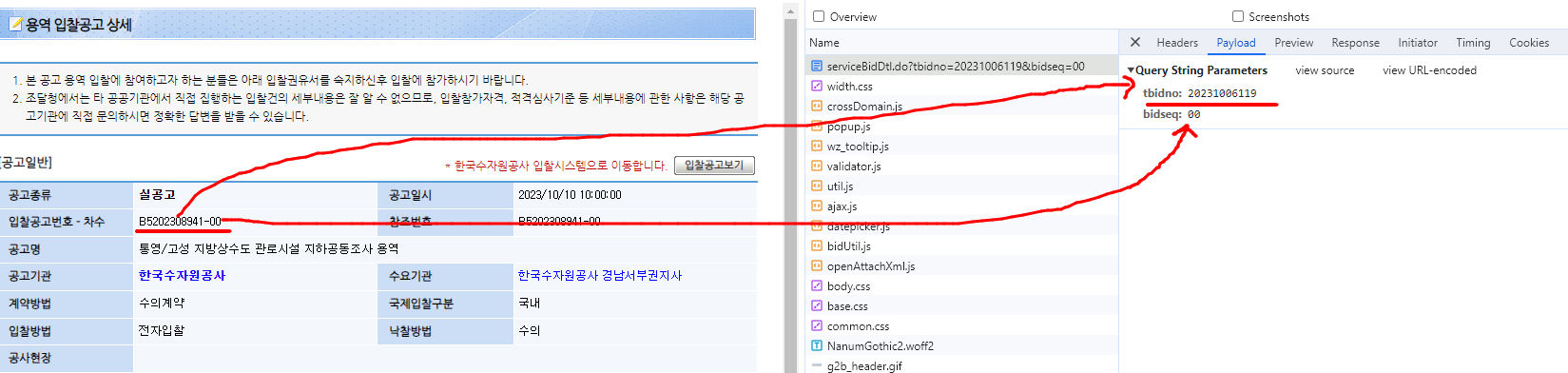The height and width of the screenshot is (373, 1568).
Task: Enable the Screenshots checkbox
Action: click(1238, 16)
